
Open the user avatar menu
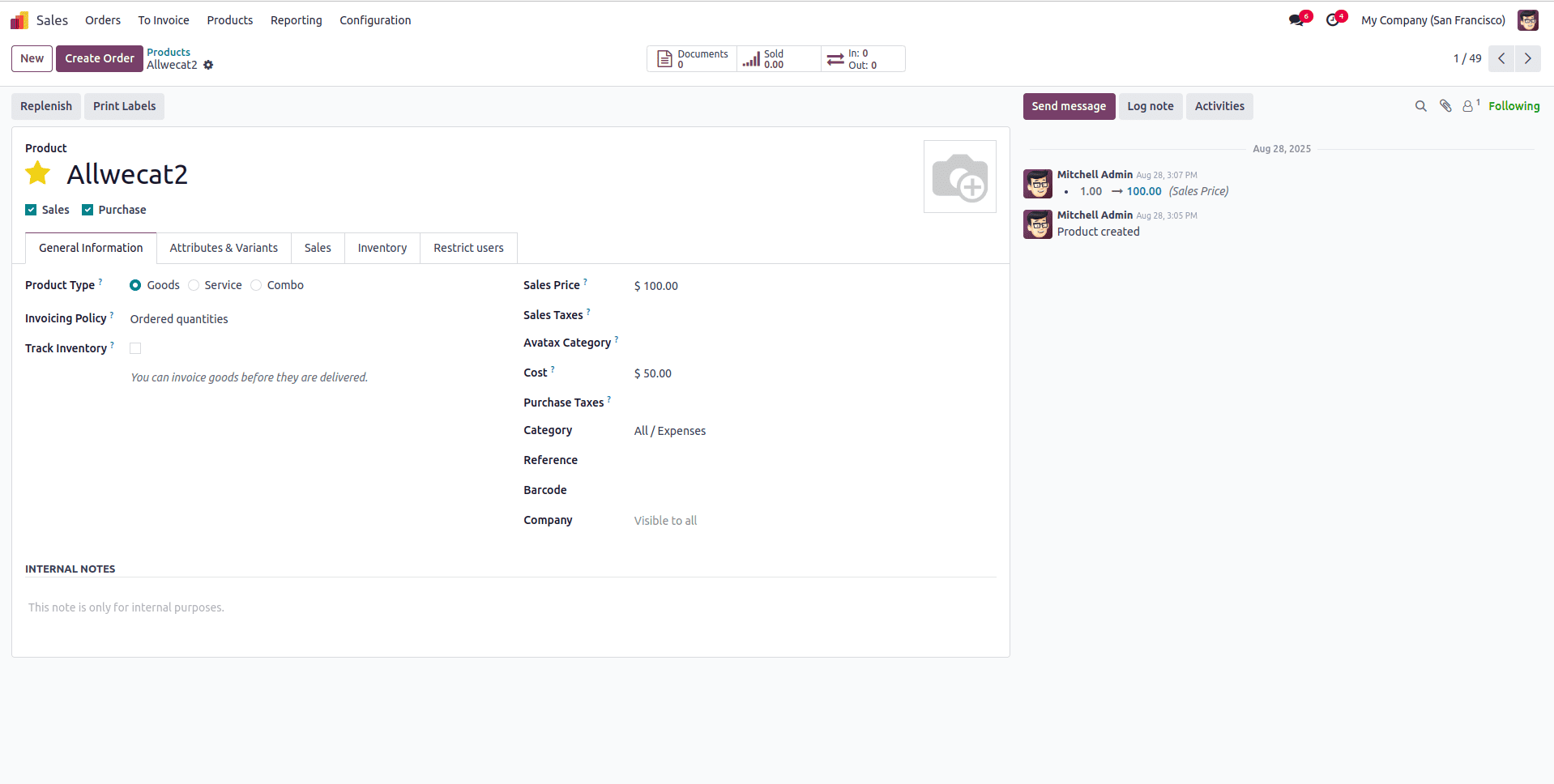click(x=1528, y=20)
